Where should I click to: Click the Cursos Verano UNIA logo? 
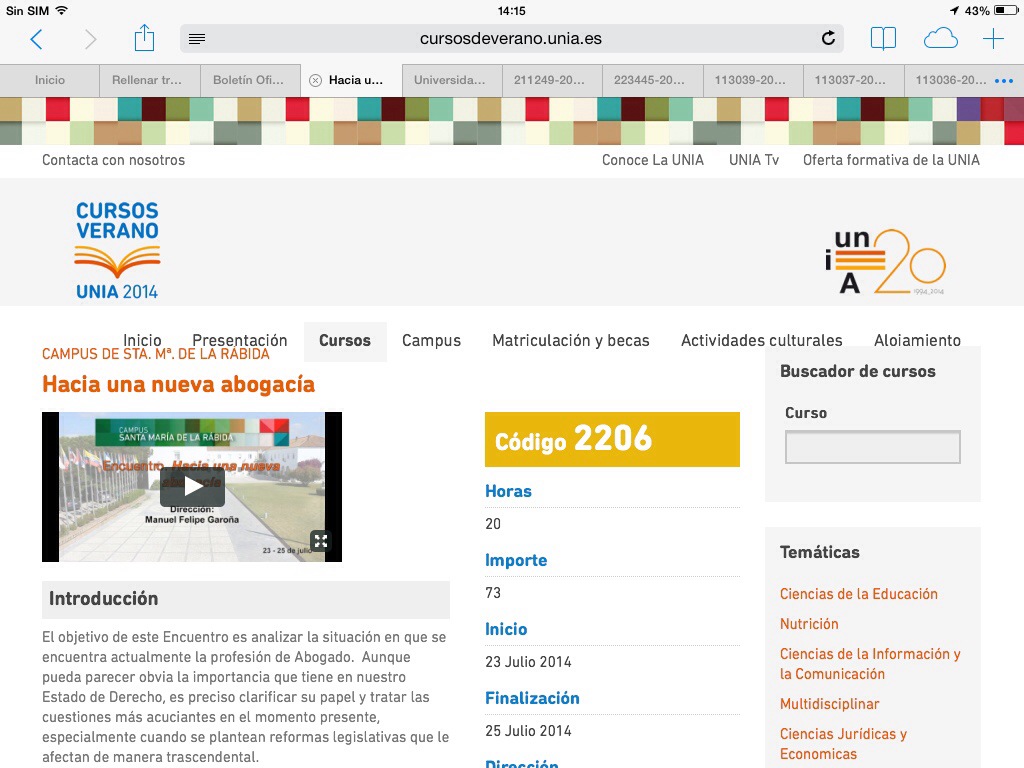click(117, 249)
